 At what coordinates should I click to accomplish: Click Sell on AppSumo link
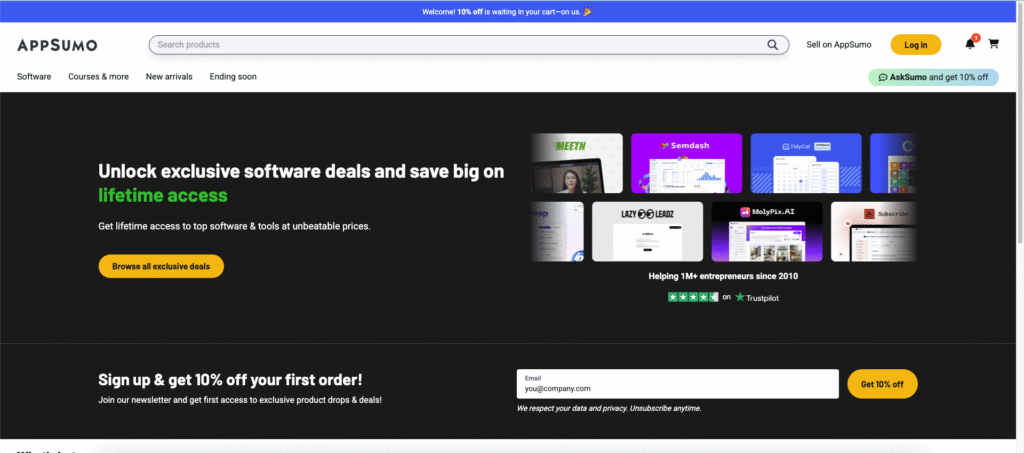pos(839,44)
